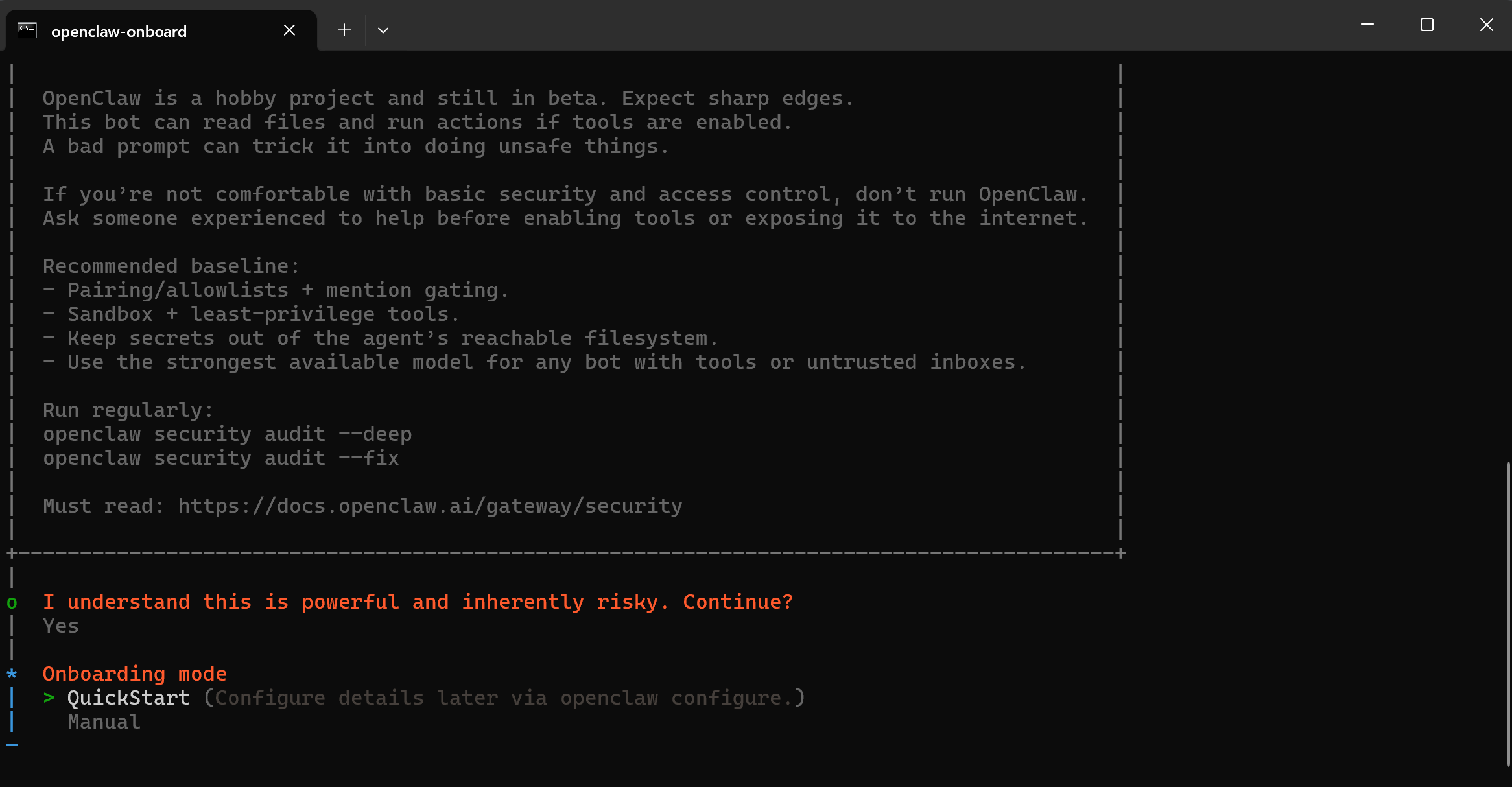Click the security audit --deep command

coord(227,434)
